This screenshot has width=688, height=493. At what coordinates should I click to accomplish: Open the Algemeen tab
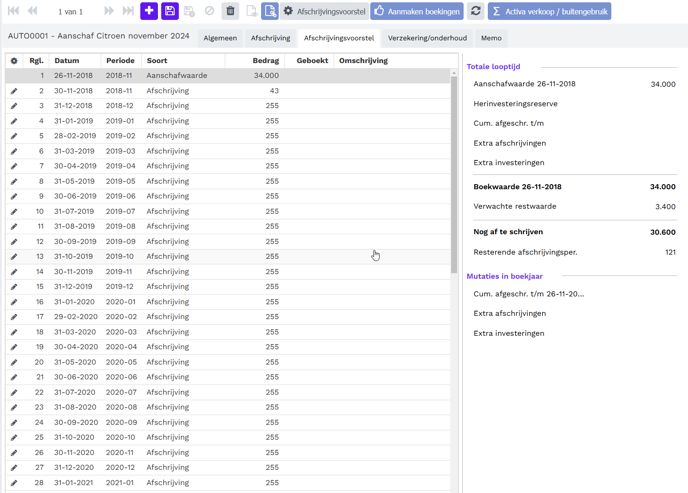220,38
